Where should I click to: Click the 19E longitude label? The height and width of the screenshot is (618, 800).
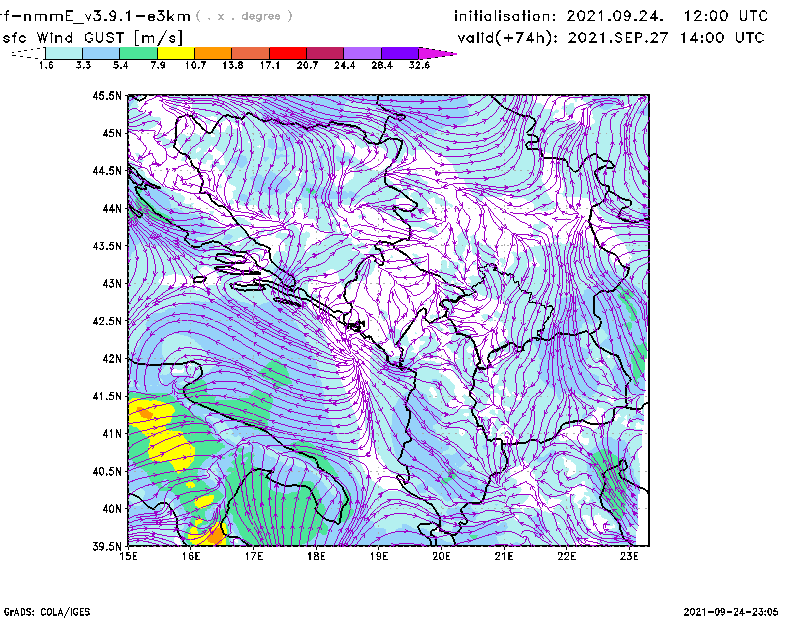pos(379,556)
